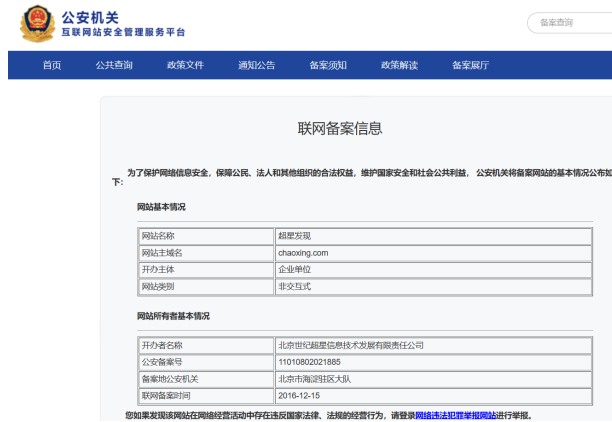
Task: Open the 政策文件 navigation item
Action: pos(185,66)
